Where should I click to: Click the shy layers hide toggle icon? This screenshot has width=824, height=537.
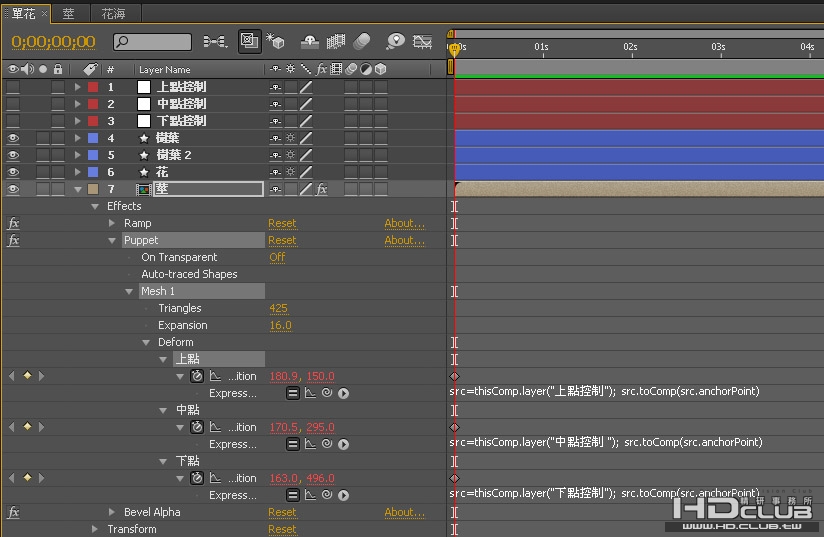coord(310,42)
